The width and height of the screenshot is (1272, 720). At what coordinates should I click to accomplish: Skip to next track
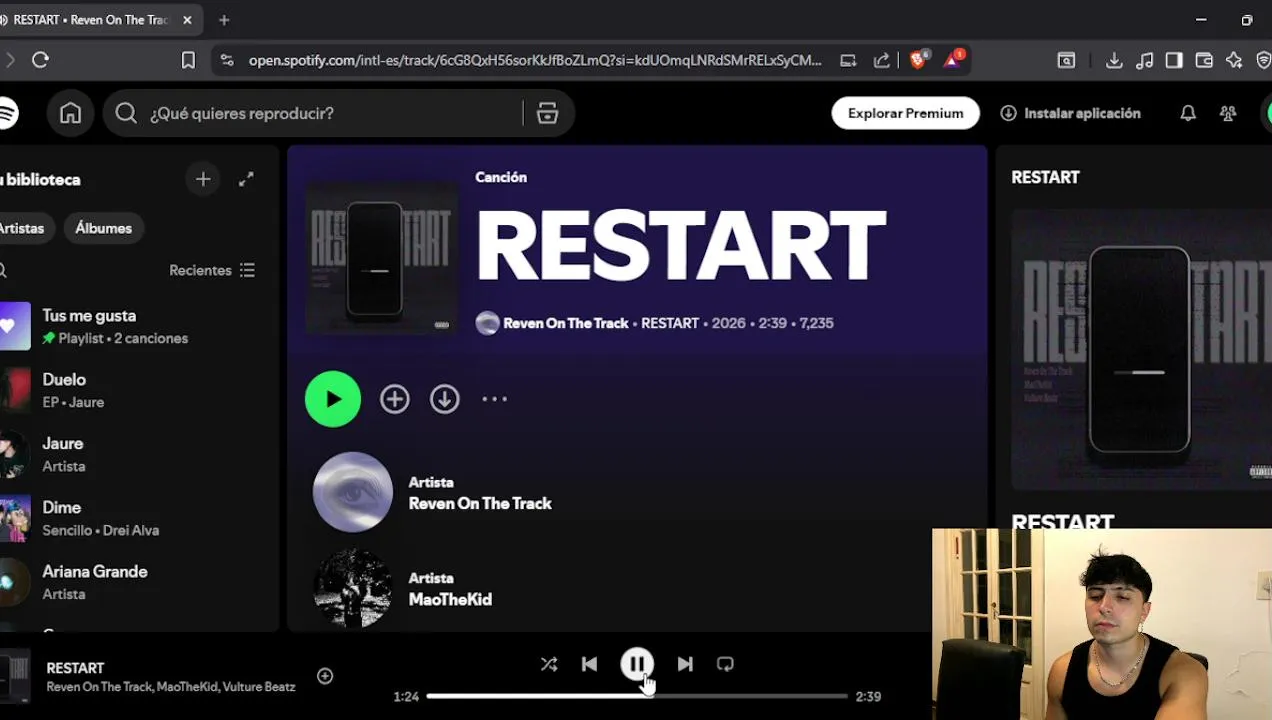[685, 664]
